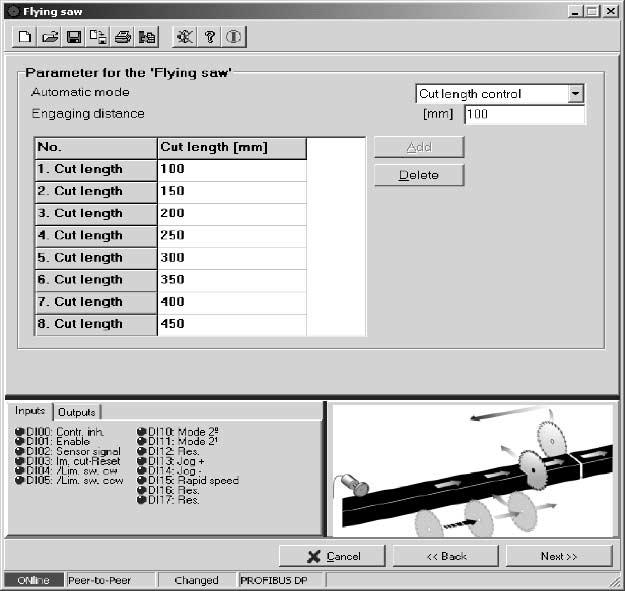Proceed with the Next >> button
Image resolution: width=625 pixels, height=591 pixels.
pyautogui.click(x=559, y=556)
